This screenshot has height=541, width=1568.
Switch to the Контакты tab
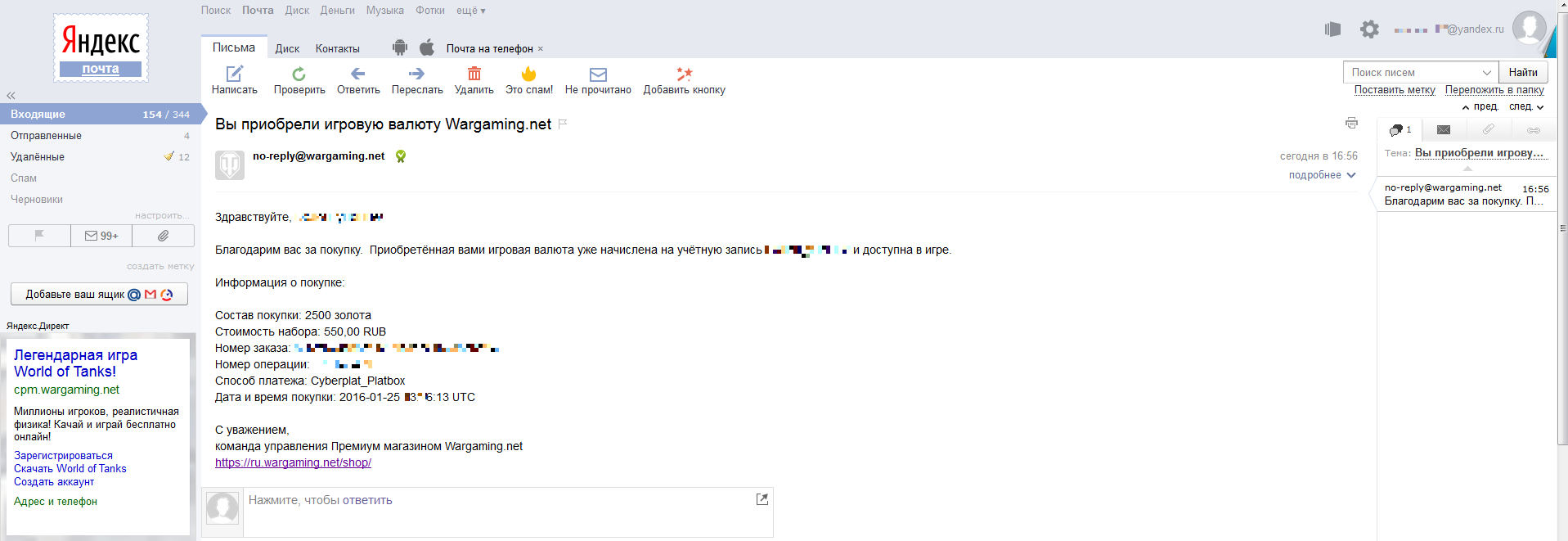[x=338, y=49]
